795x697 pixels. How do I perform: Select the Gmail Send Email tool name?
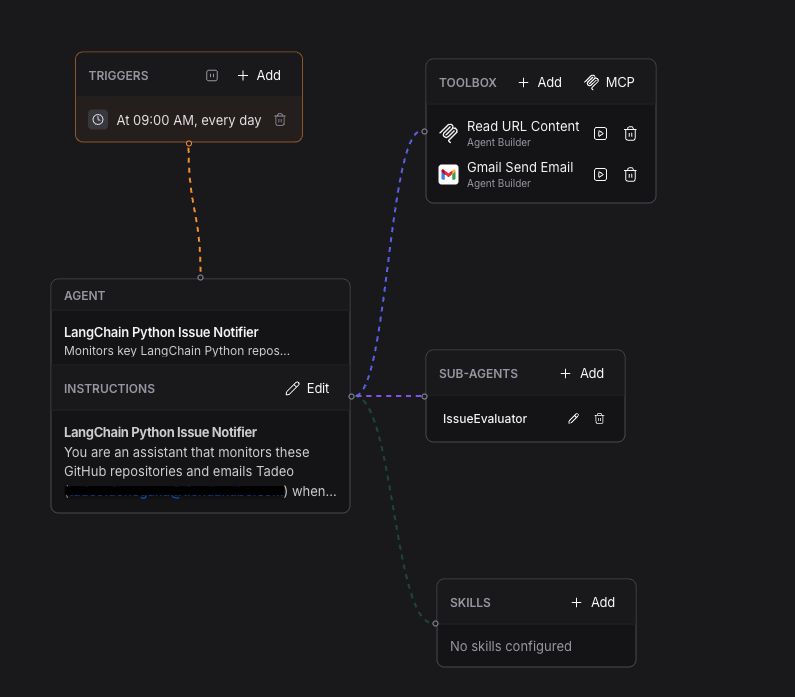click(x=520, y=167)
